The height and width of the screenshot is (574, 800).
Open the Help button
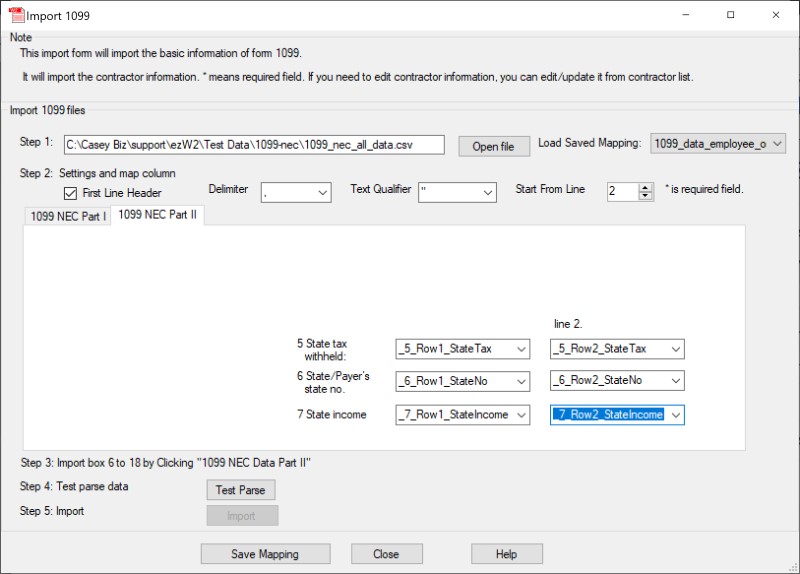[506, 554]
